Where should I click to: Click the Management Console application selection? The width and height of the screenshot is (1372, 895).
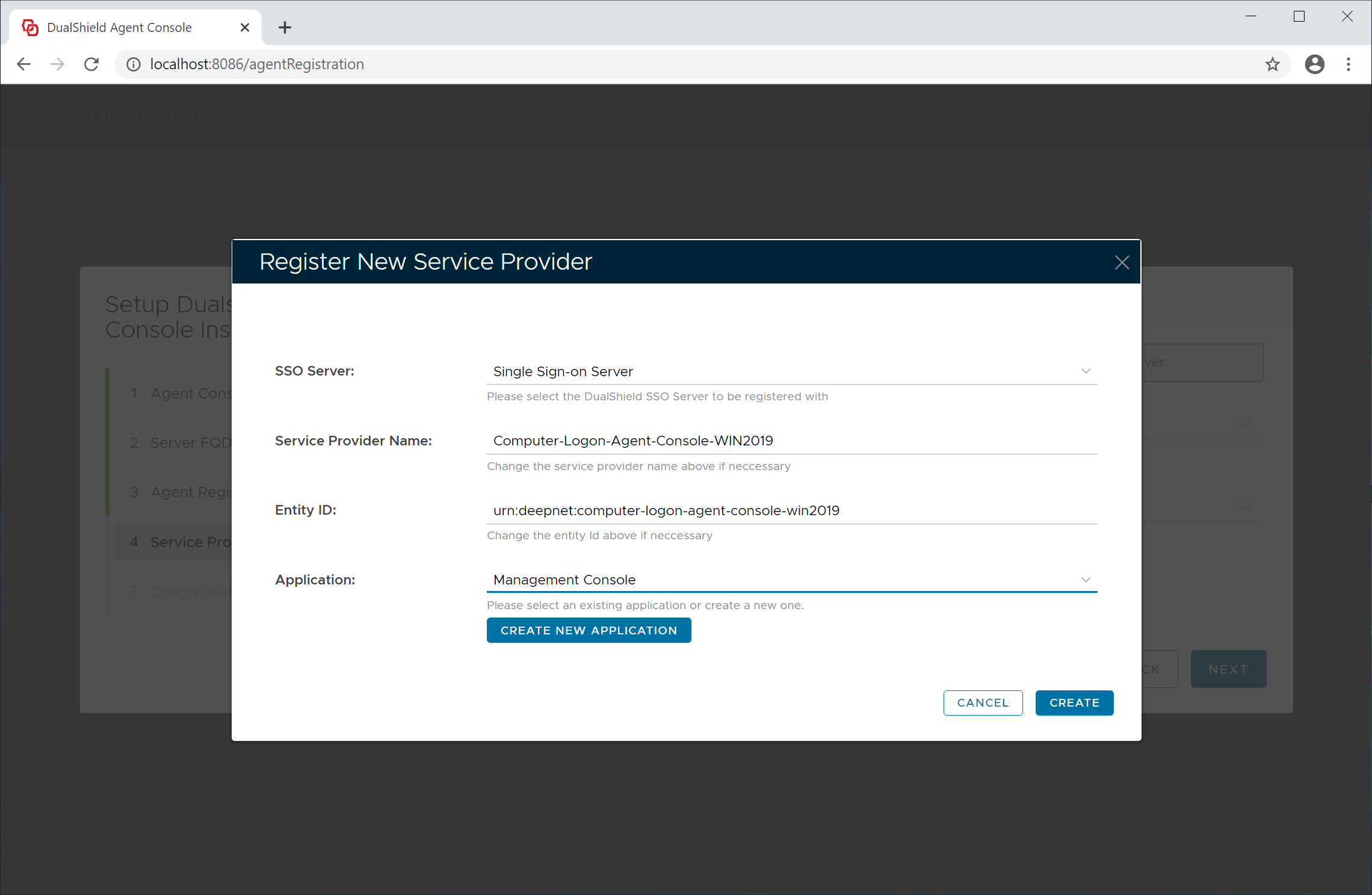point(564,580)
